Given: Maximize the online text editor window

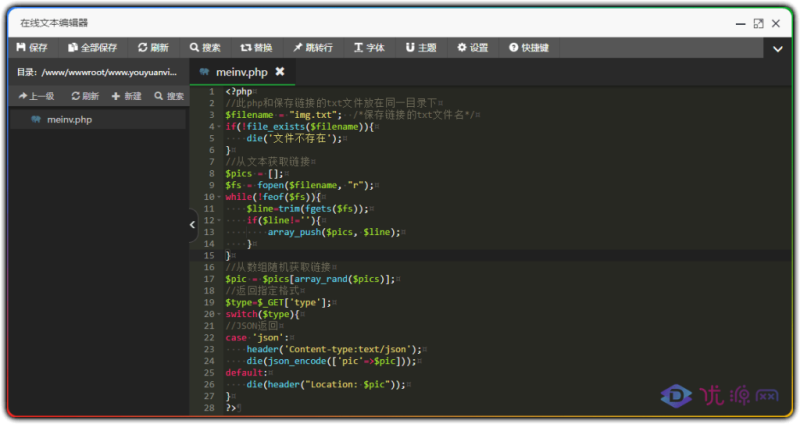Looking at the screenshot, I should (x=759, y=23).
